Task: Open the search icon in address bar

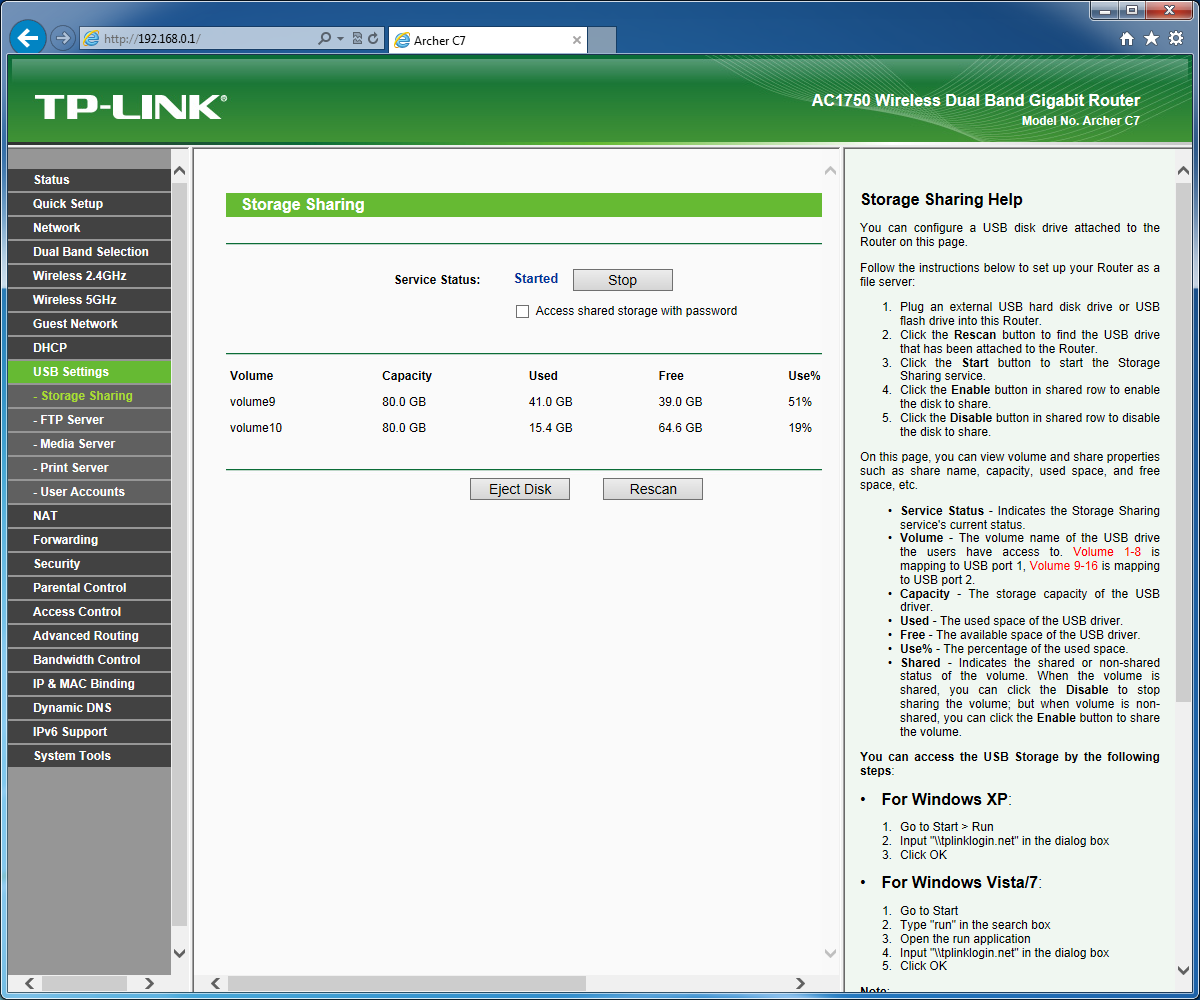Action: coord(324,39)
